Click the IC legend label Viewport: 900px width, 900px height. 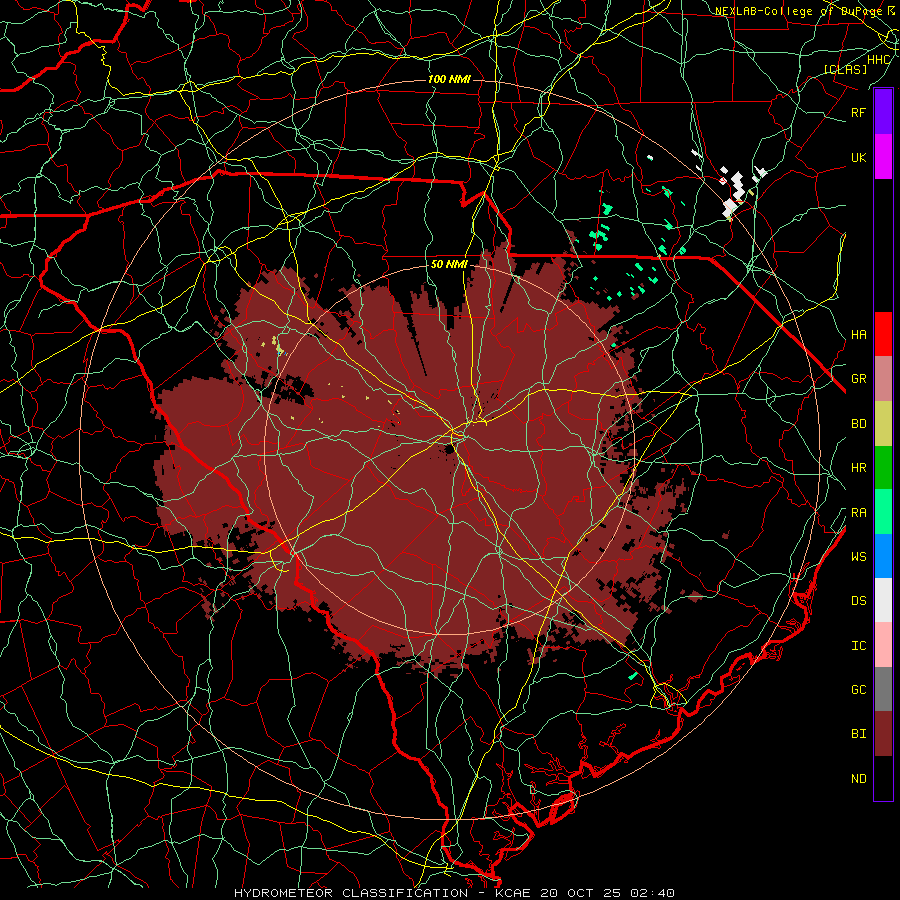[x=858, y=646]
